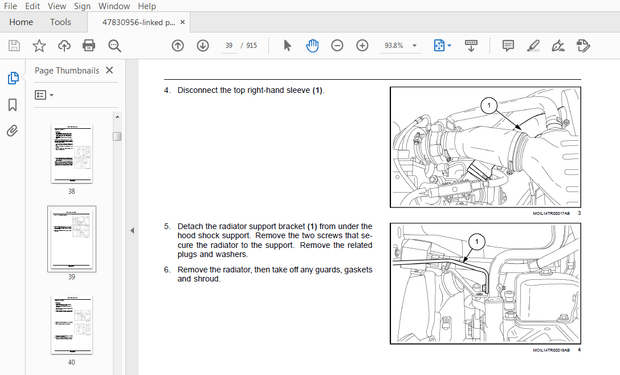Open the File menu

[x=10, y=6]
